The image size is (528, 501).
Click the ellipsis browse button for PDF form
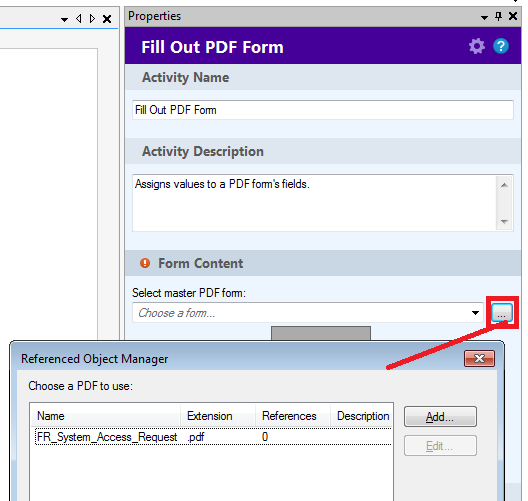[x=502, y=313]
